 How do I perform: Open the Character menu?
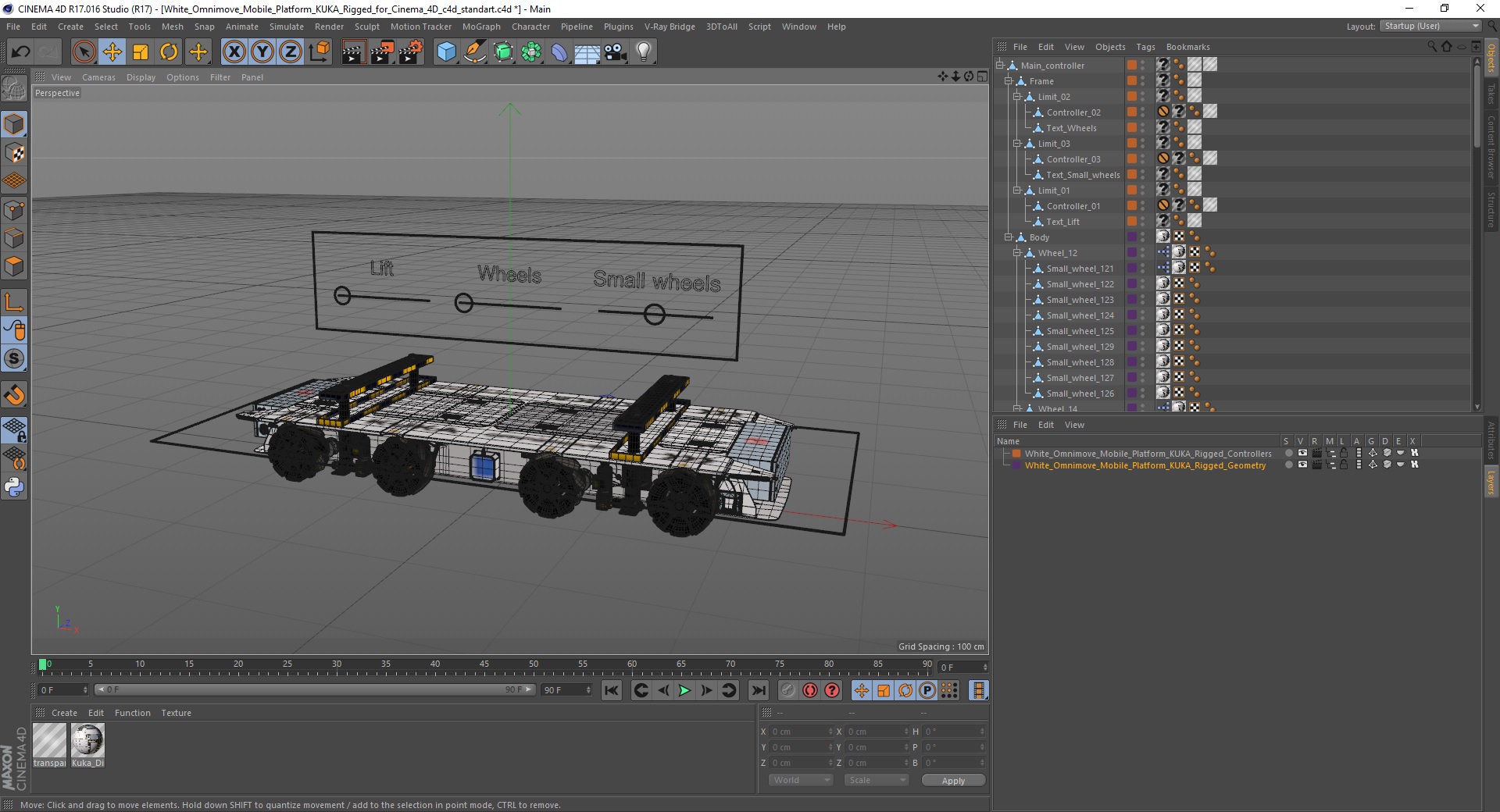click(x=530, y=27)
